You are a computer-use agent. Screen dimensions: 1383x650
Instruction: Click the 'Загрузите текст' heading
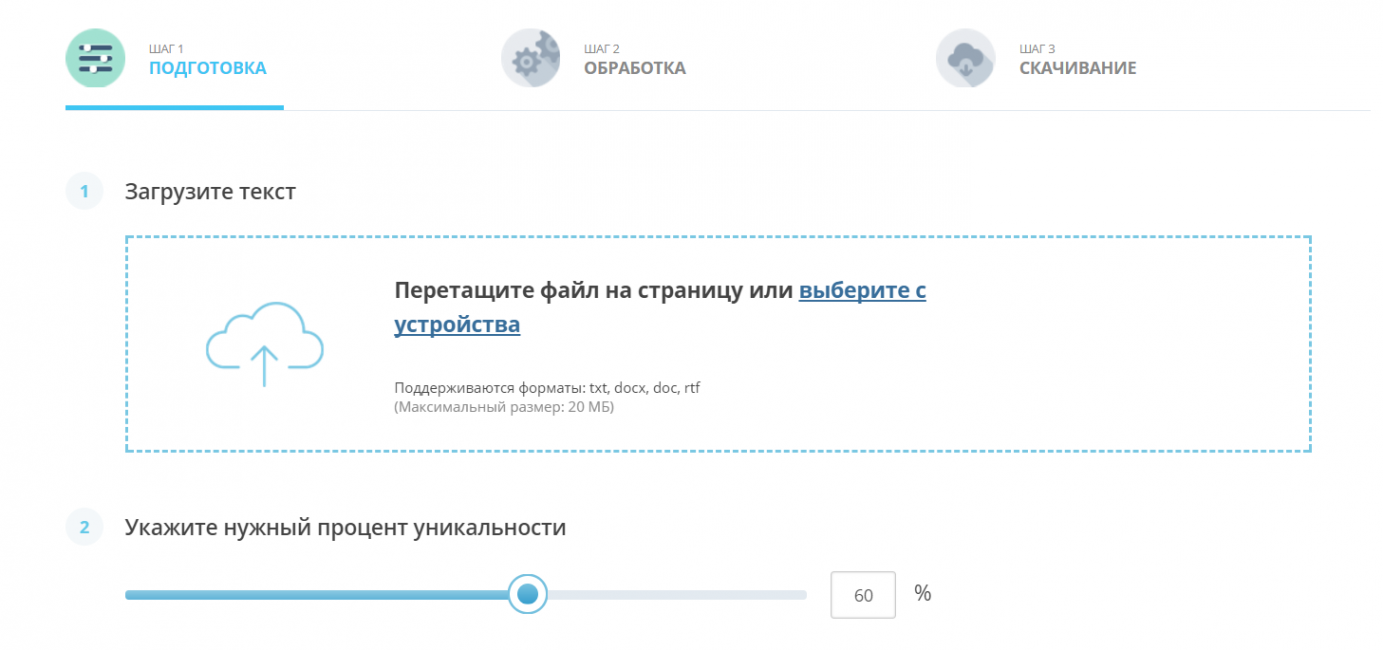[x=210, y=191]
